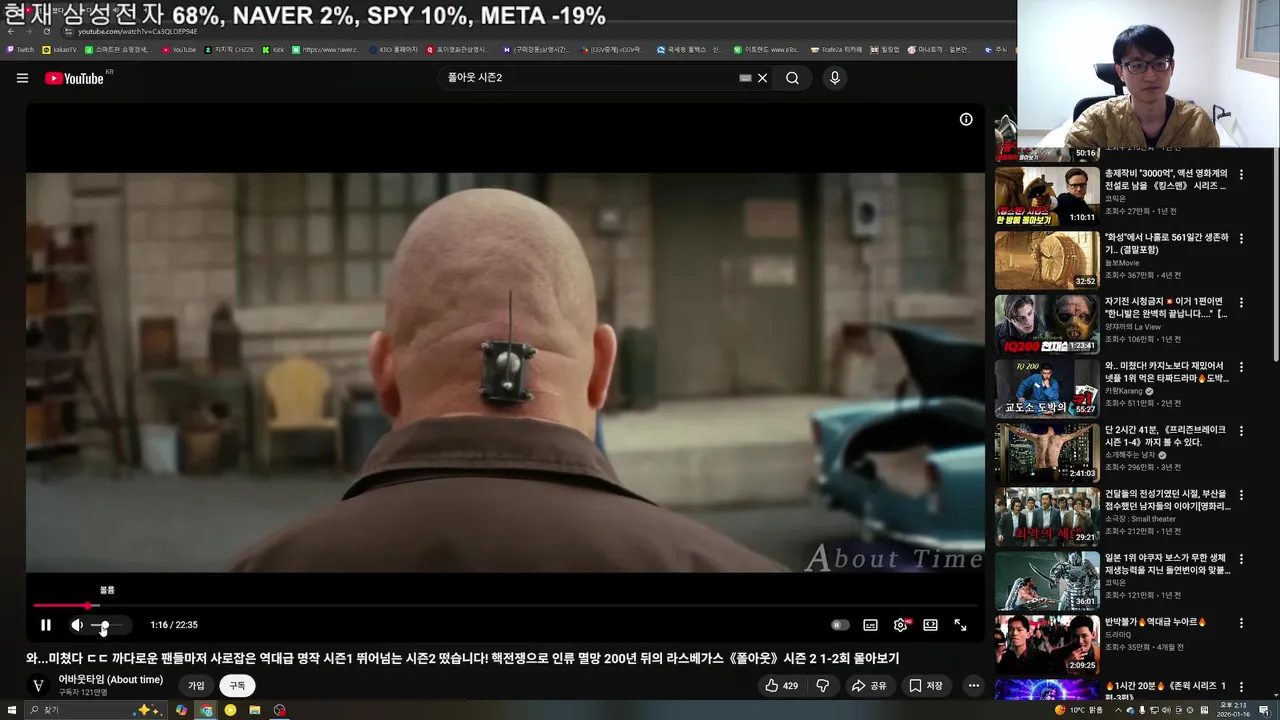1280x720 pixels.
Task: Open the Kick bookmark
Action: click(x=273, y=49)
